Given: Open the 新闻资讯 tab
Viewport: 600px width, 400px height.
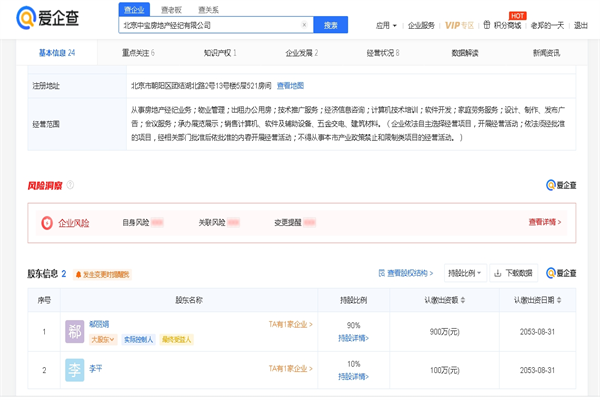Looking at the screenshot, I should pyautogui.click(x=546, y=53).
